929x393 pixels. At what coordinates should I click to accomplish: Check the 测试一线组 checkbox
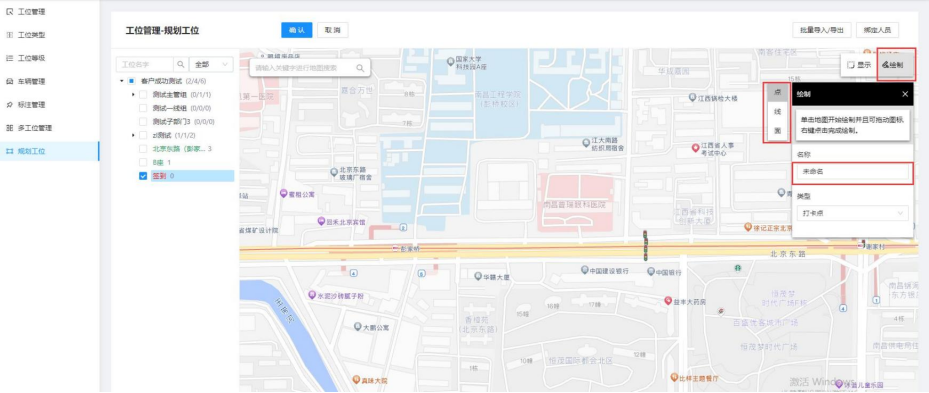143,108
